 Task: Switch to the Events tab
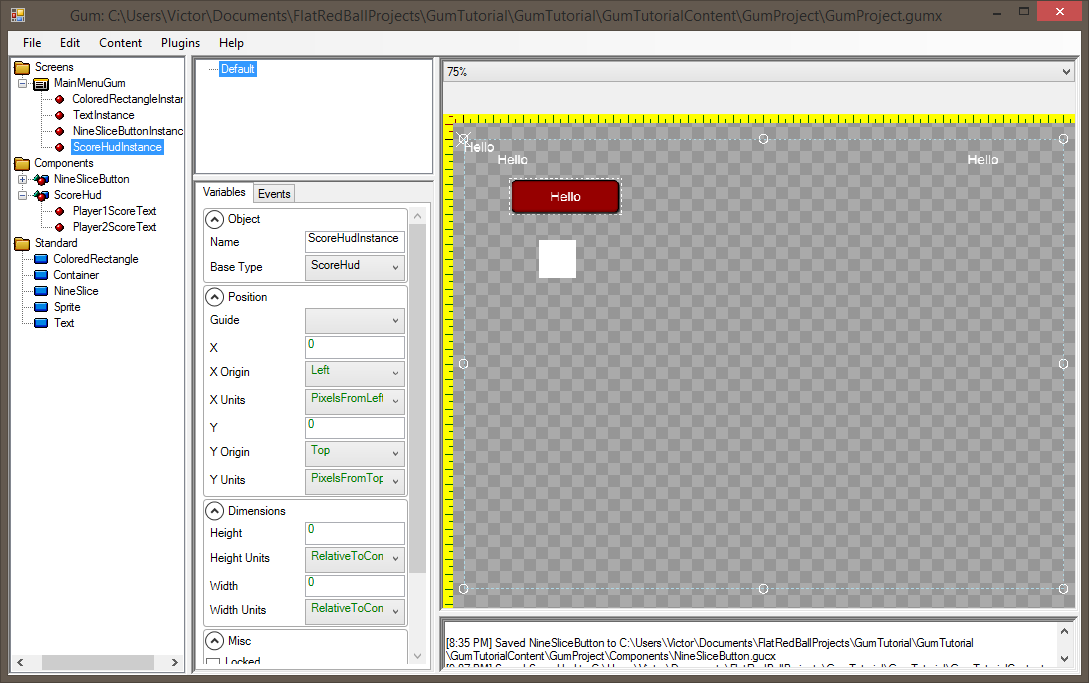pyautogui.click(x=274, y=194)
